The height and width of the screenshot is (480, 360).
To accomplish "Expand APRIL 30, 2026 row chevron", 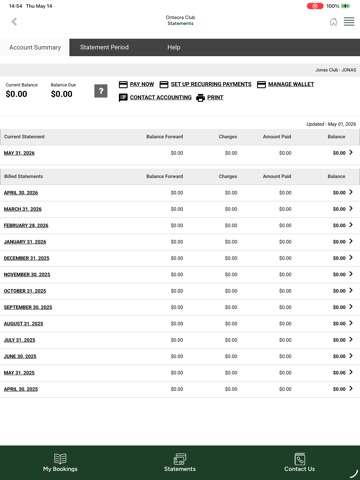I will [351, 192].
